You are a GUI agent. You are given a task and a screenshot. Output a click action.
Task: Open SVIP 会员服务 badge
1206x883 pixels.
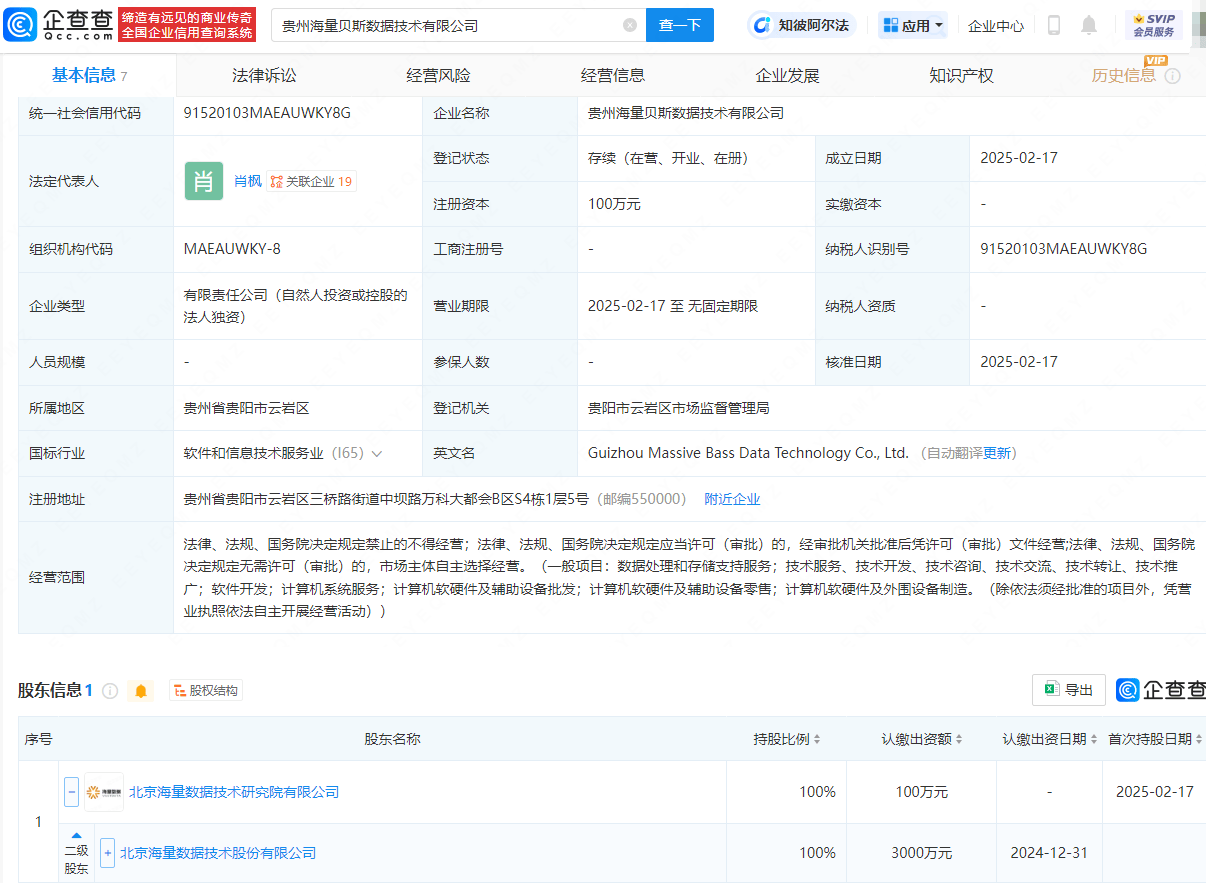[x=1153, y=25]
